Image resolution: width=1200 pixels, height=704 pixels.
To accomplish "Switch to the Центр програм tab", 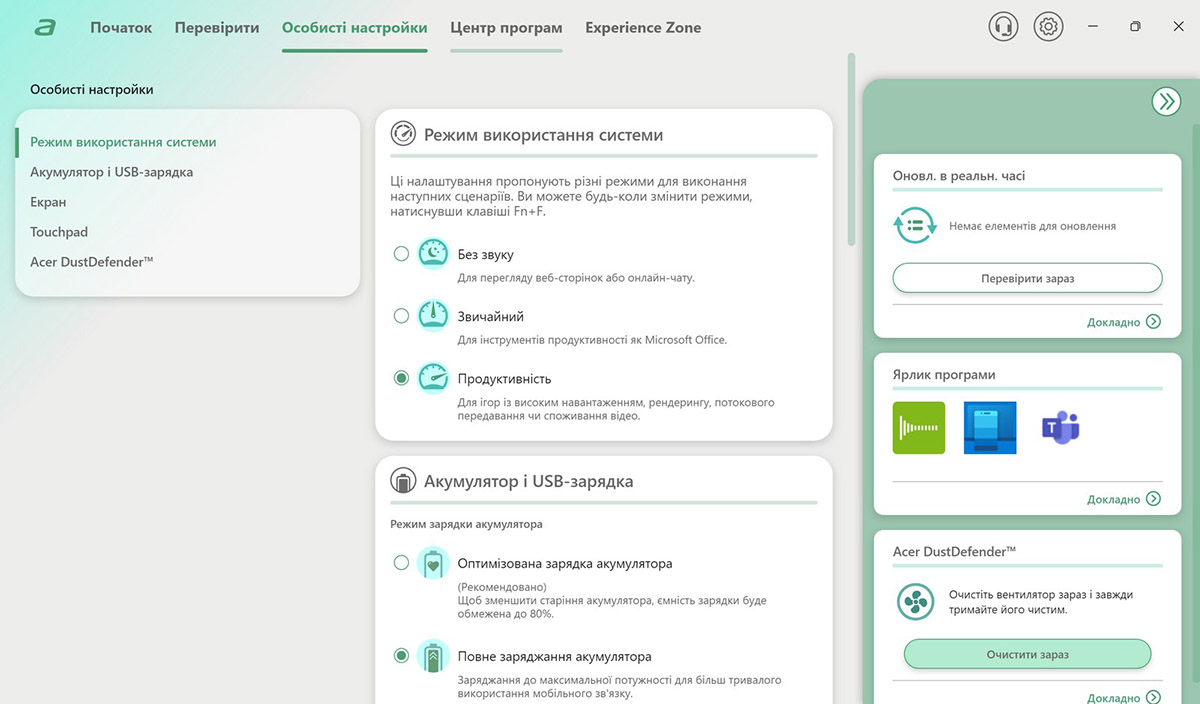I will 506,28.
